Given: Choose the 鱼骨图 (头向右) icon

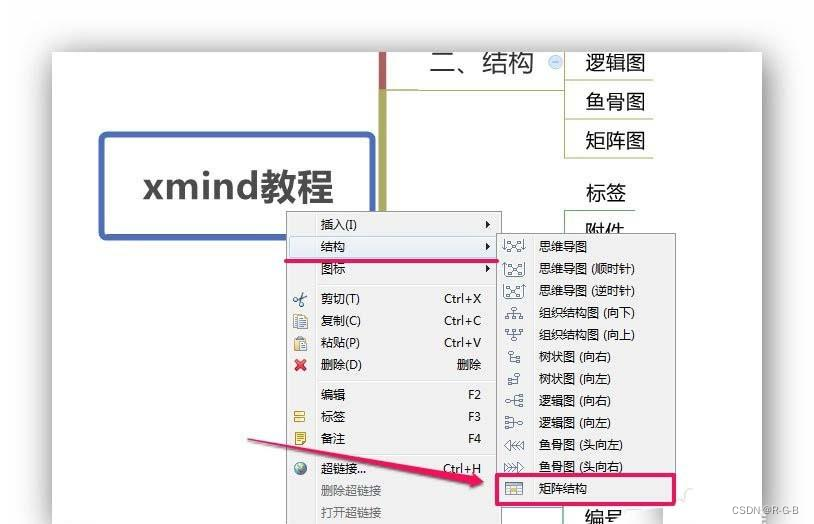Looking at the screenshot, I should [x=514, y=467].
